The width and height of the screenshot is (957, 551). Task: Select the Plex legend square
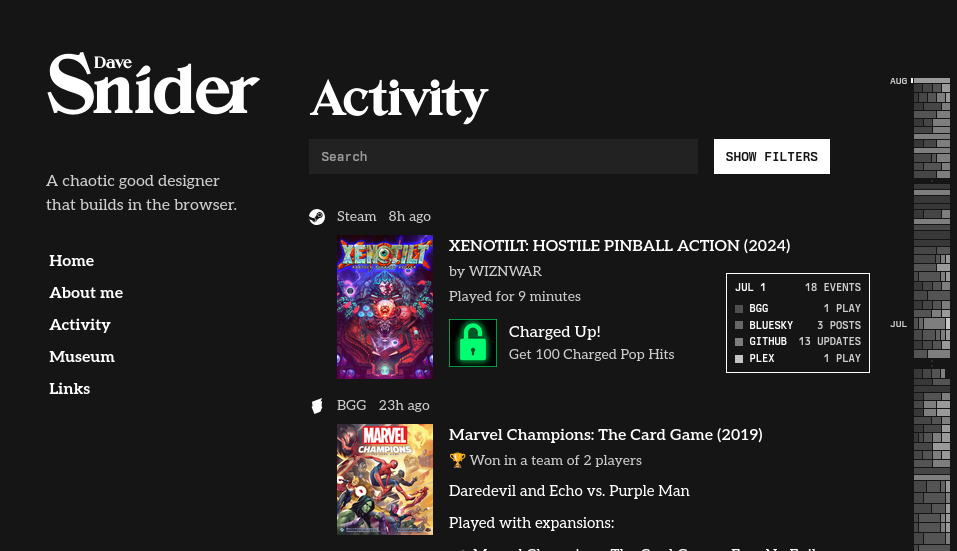pyautogui.click(x=739, y=359)
